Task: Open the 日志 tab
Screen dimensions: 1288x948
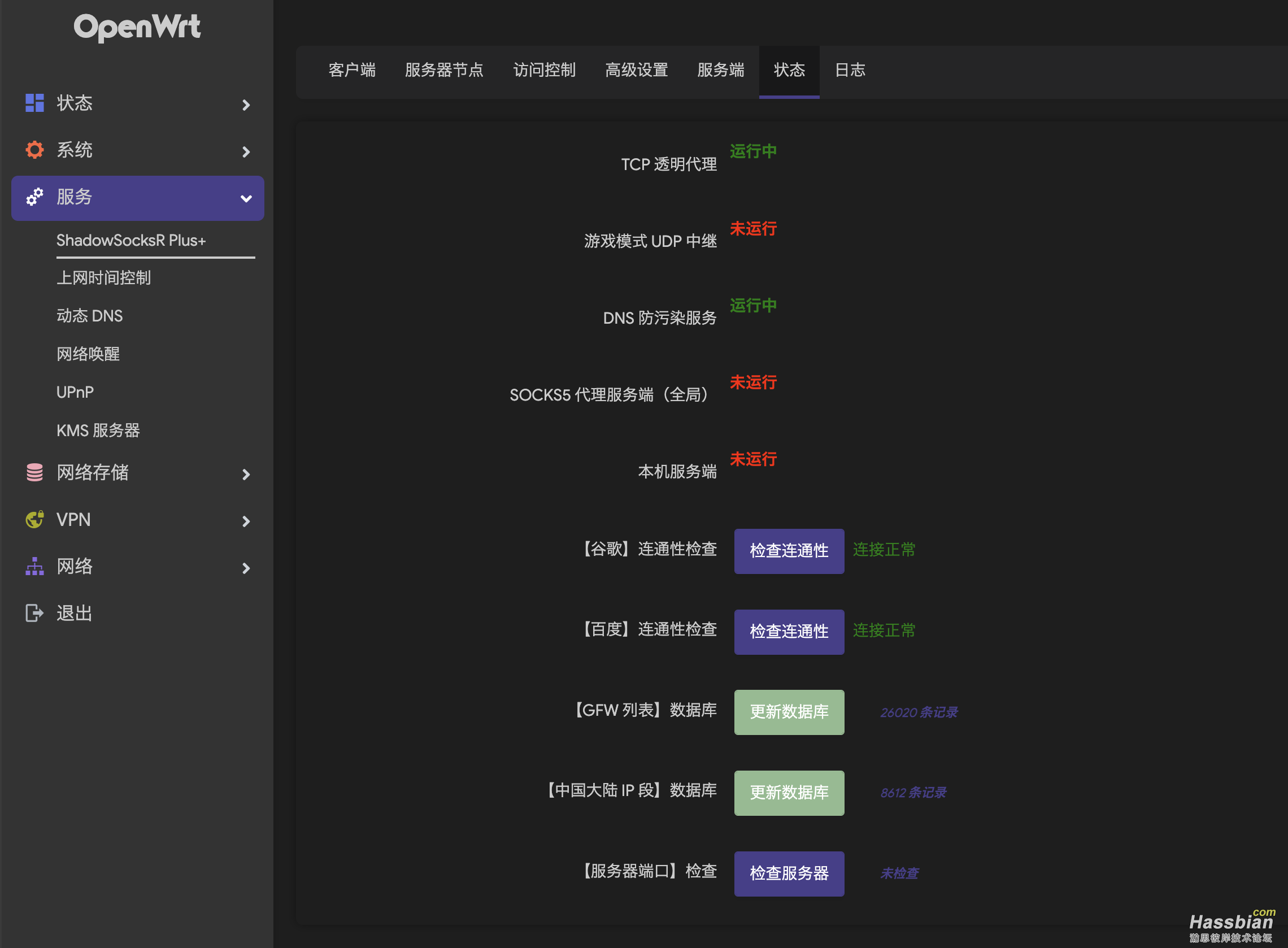Action: click(850, 71)
